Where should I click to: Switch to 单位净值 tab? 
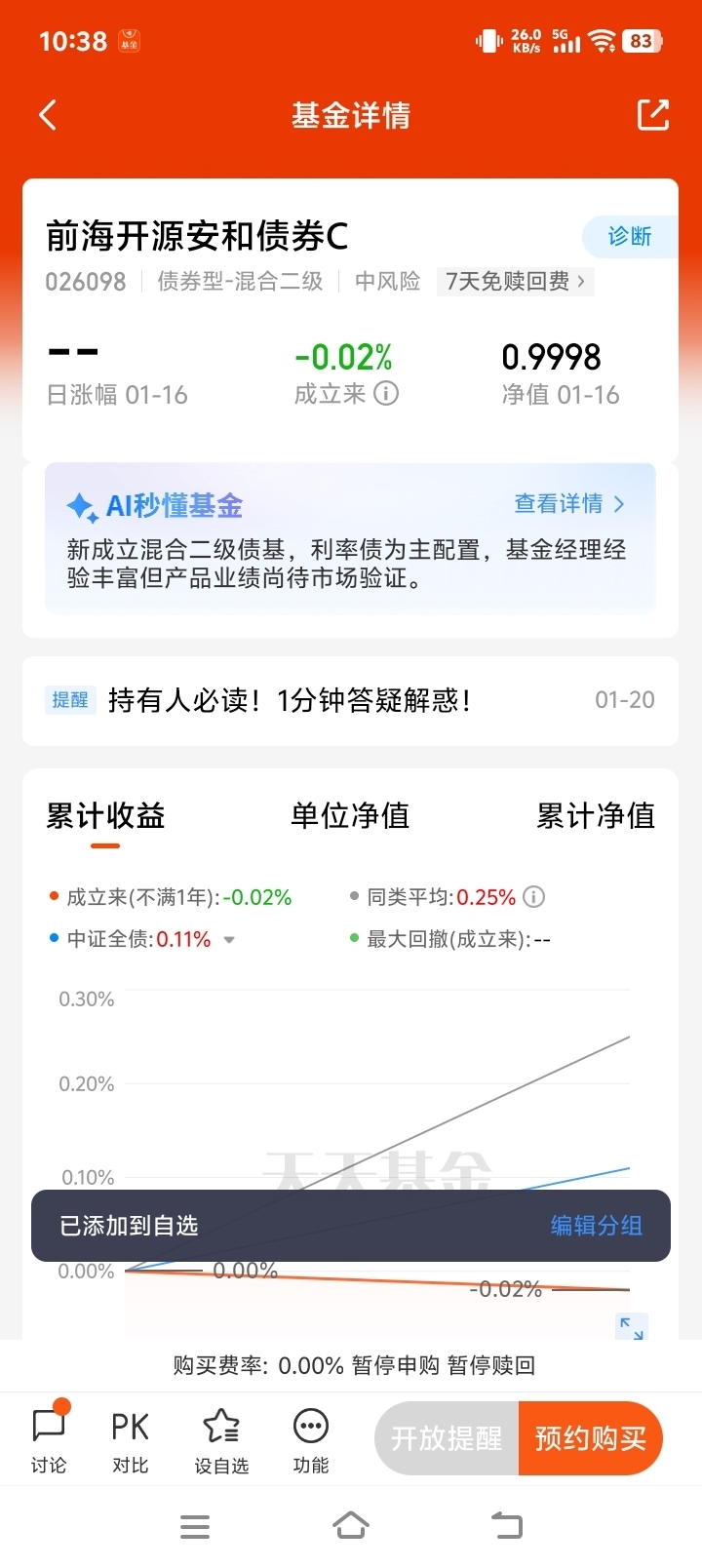point(350,815)
